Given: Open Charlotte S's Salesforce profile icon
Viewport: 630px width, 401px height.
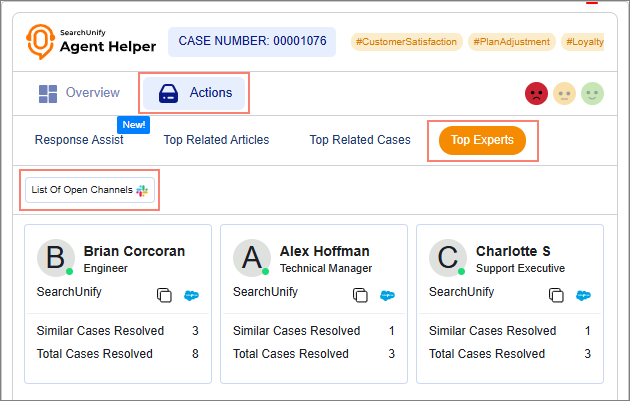Looking at the screenshot, I should click(583, 295).
